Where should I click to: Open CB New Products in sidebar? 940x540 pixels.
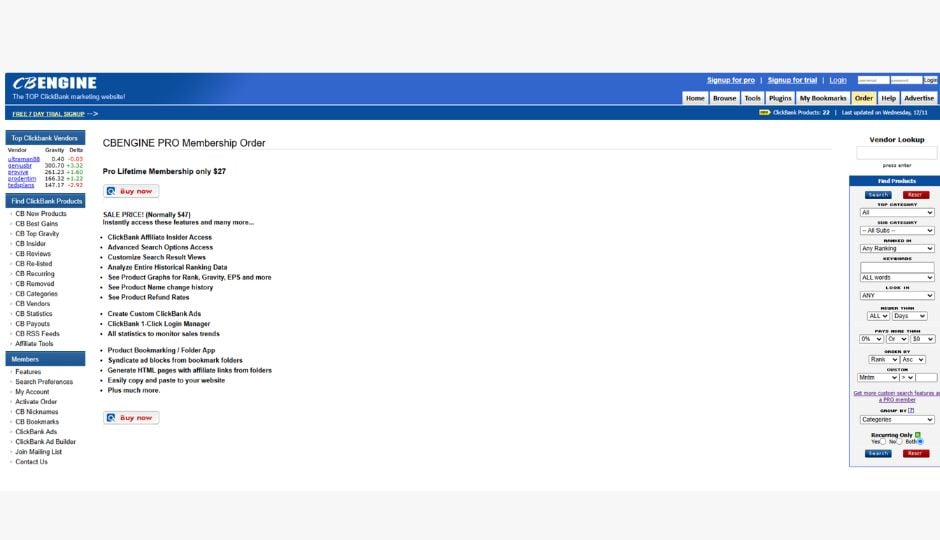[x=41, y=214]
